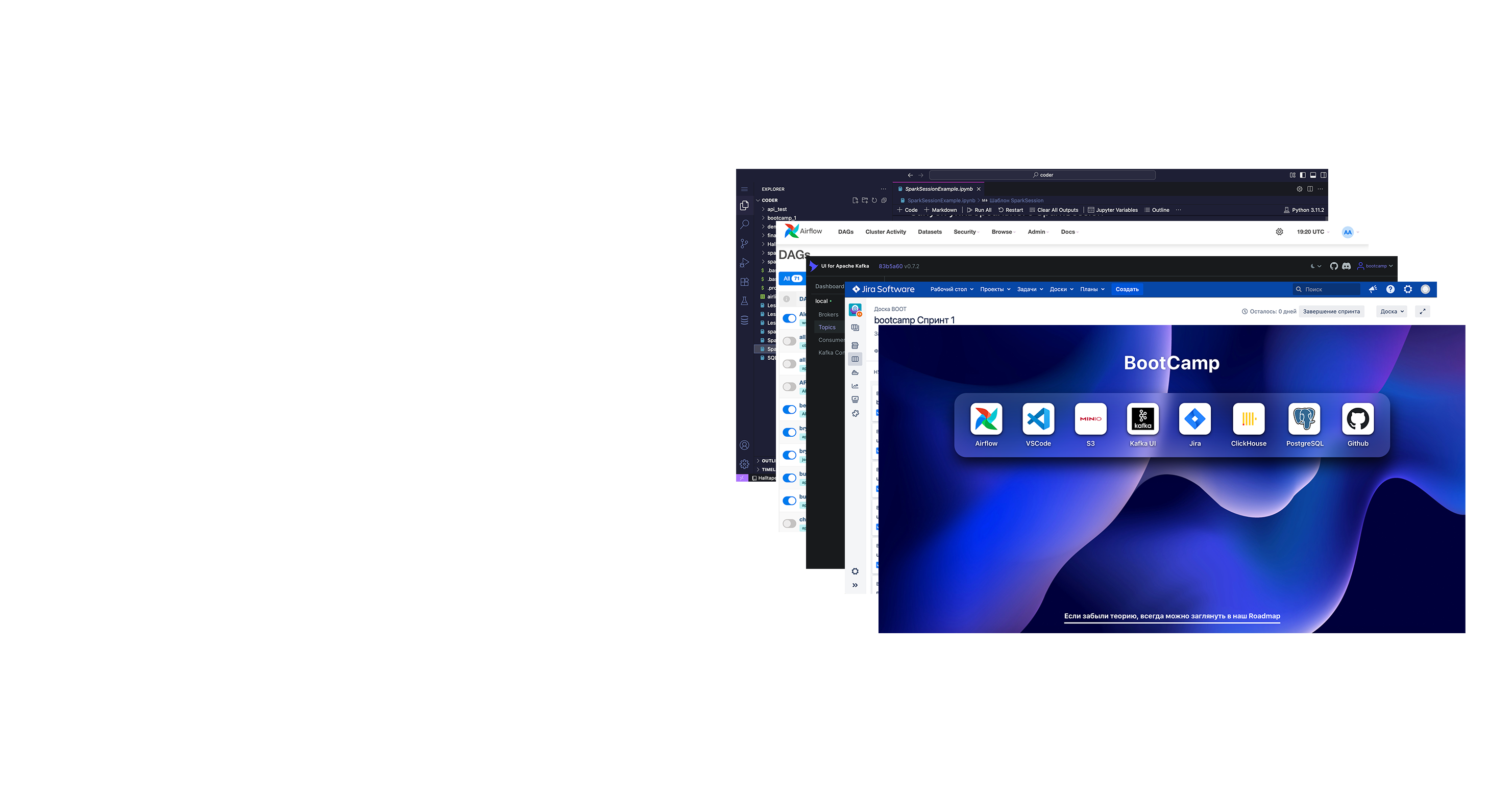Open Github from the BootCamp launcher
This screenshot has height=799, width=1512.
[1358, 419]
